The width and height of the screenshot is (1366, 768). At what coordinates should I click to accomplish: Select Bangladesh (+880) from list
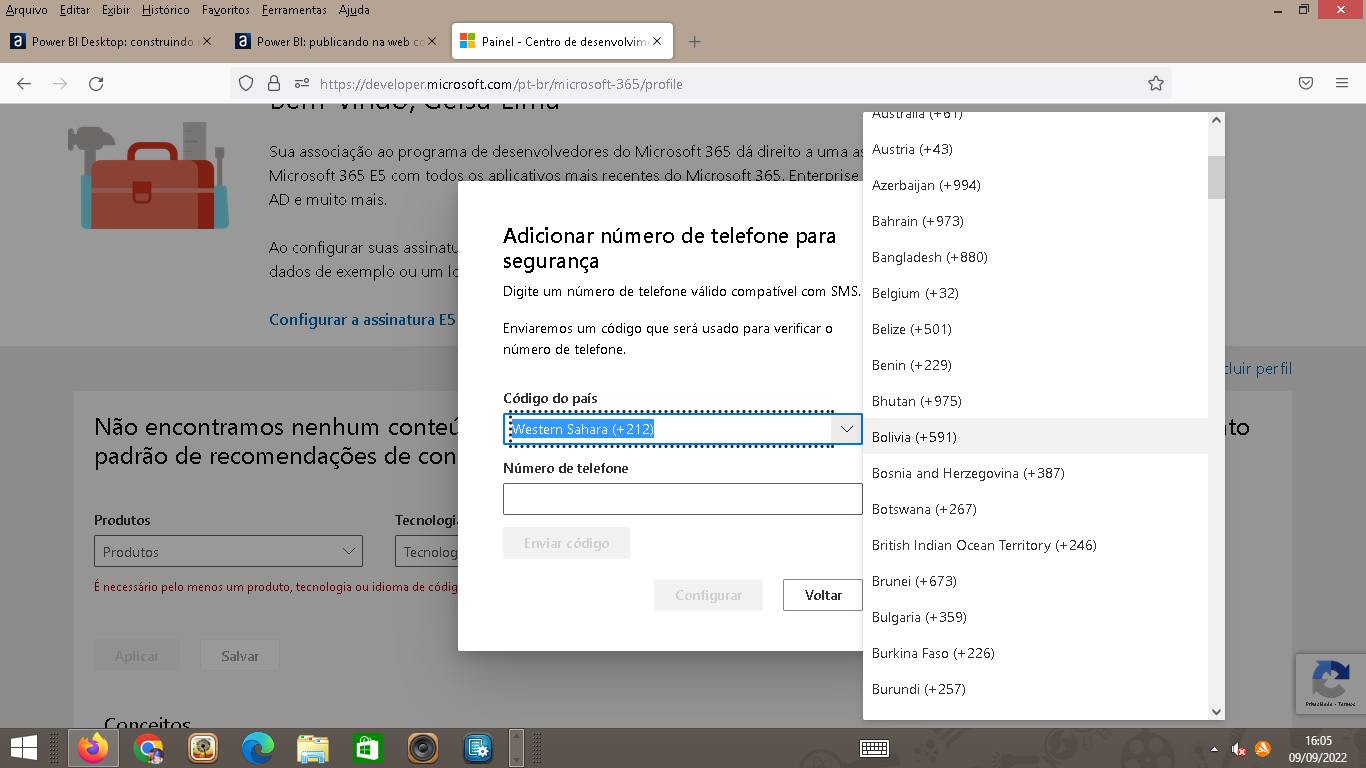[1035, 257]
